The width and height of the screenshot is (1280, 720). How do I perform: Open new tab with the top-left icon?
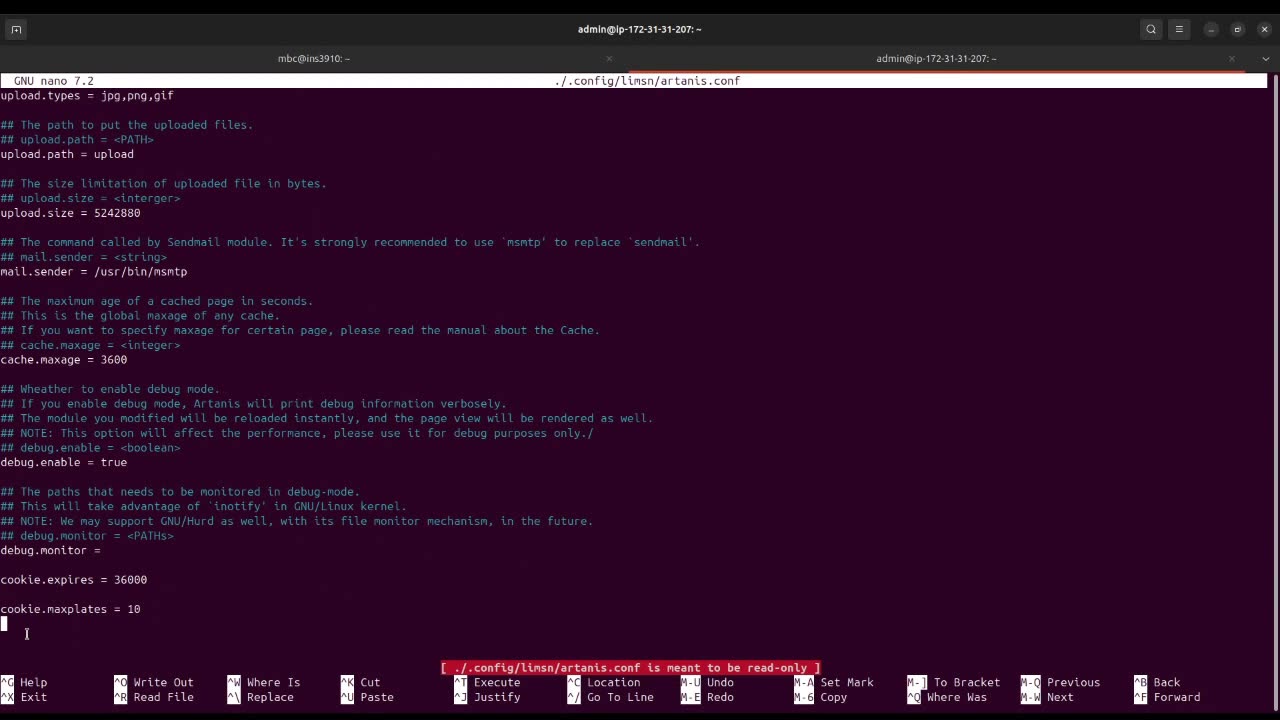coord(16,29)
